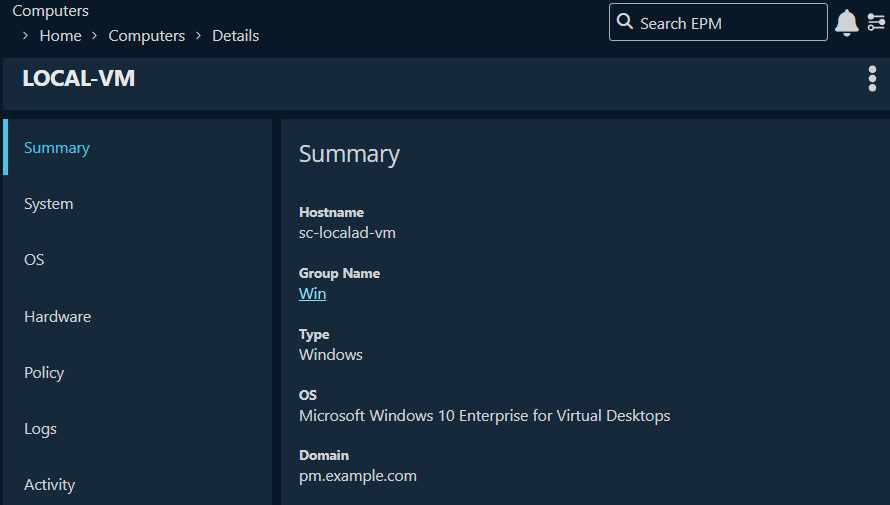
Task: Click the LOCAL-VM page title
Action: (79, 78)
